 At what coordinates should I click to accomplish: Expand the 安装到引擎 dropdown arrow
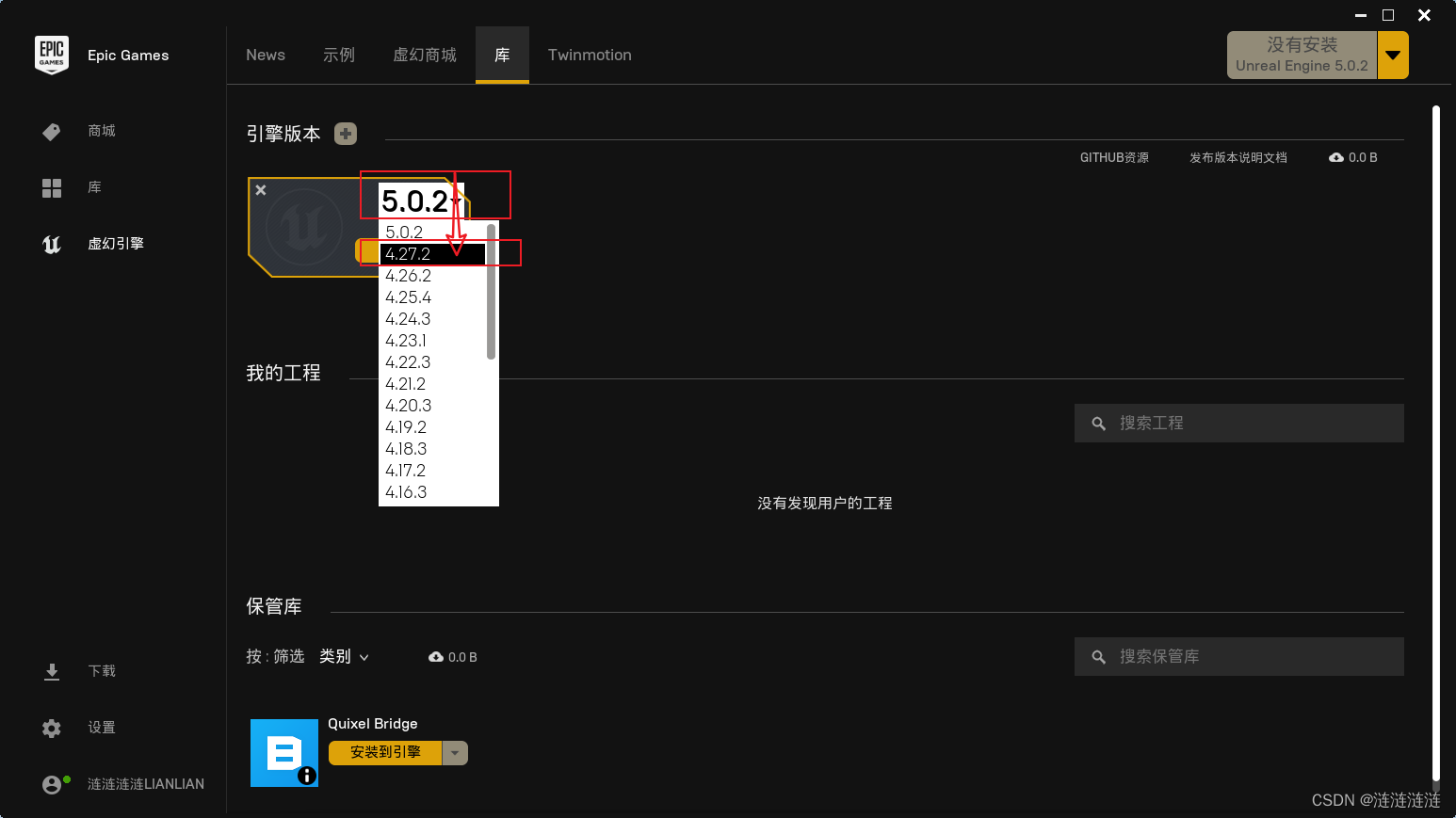click(x=455, y=753)
